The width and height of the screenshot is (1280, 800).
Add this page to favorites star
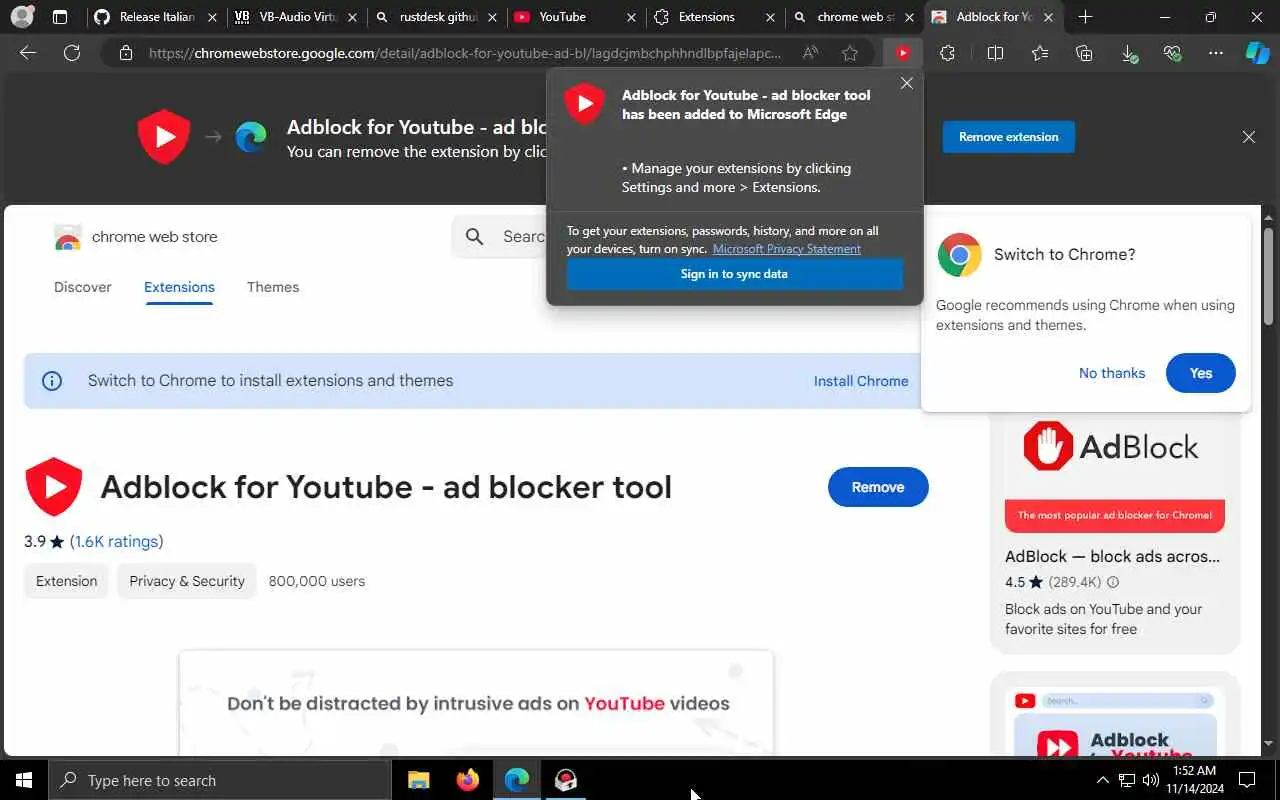(x=850, y=53)
